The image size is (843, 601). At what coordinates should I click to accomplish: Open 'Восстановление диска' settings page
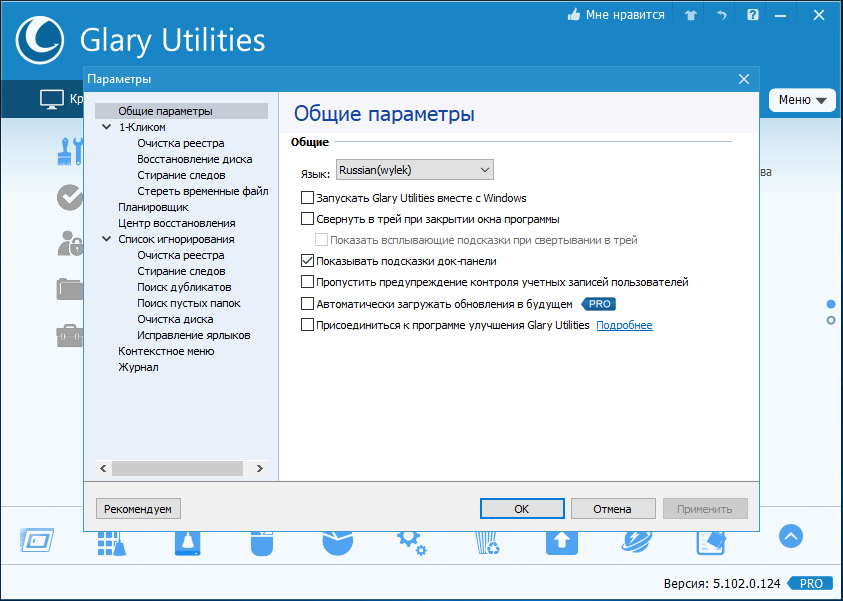pyautogui.click(x=195, y=159)
